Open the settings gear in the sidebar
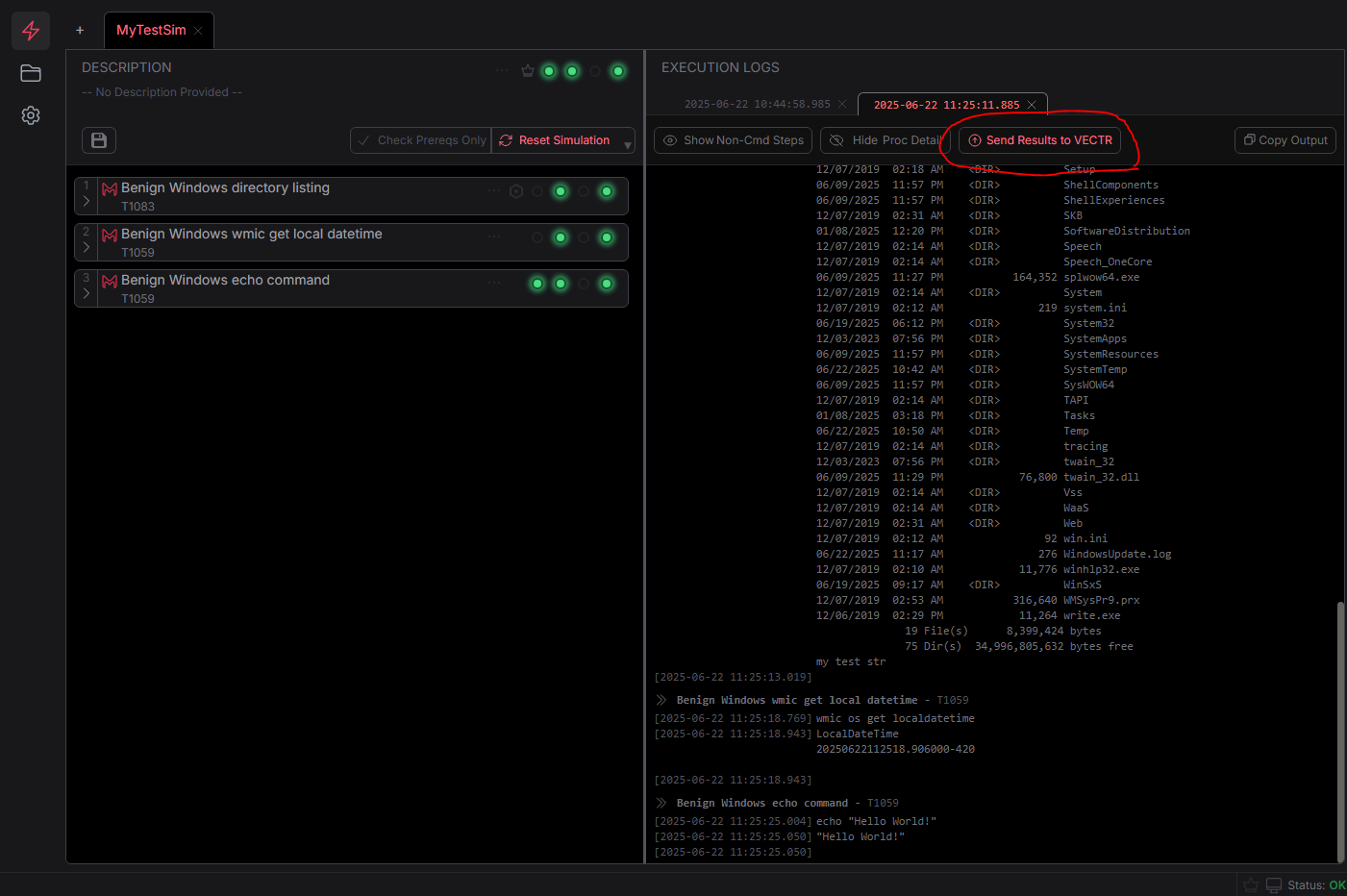 (30, 114)
